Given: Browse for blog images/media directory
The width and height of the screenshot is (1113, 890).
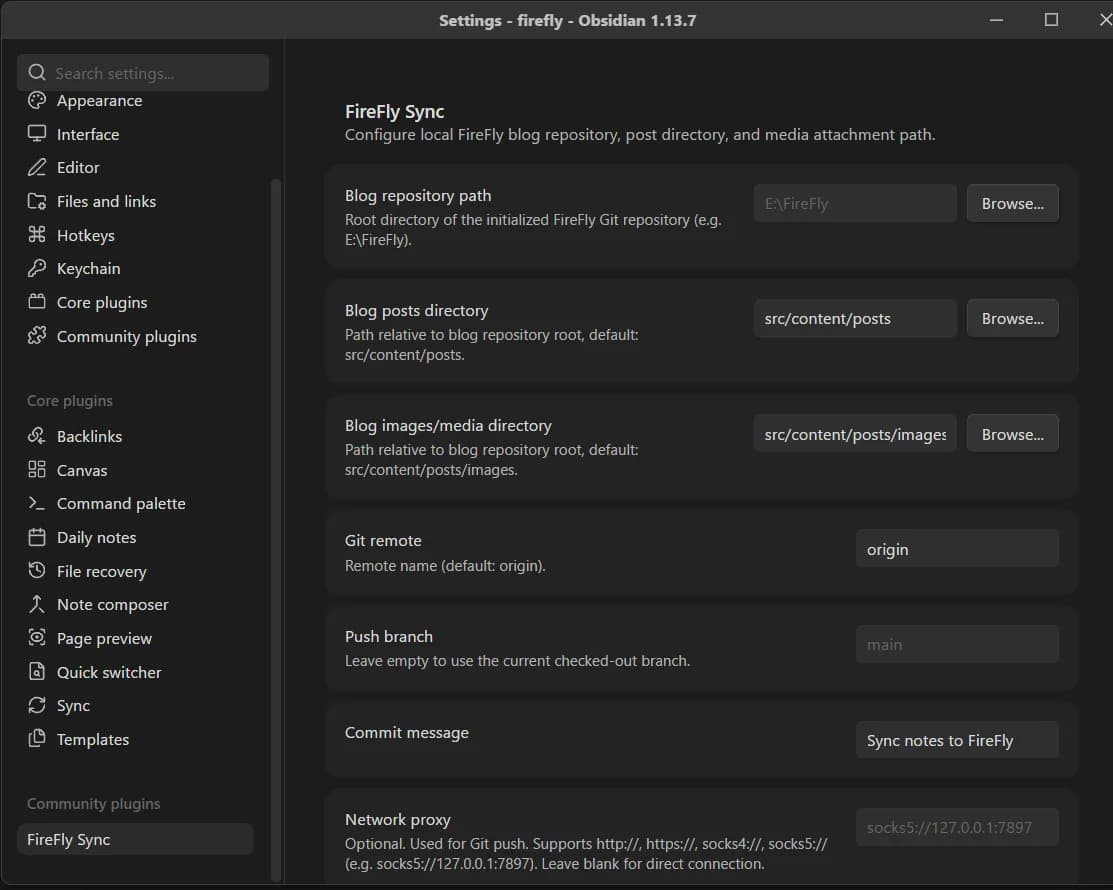Looking at the screenshot, I should point(1012,434).
